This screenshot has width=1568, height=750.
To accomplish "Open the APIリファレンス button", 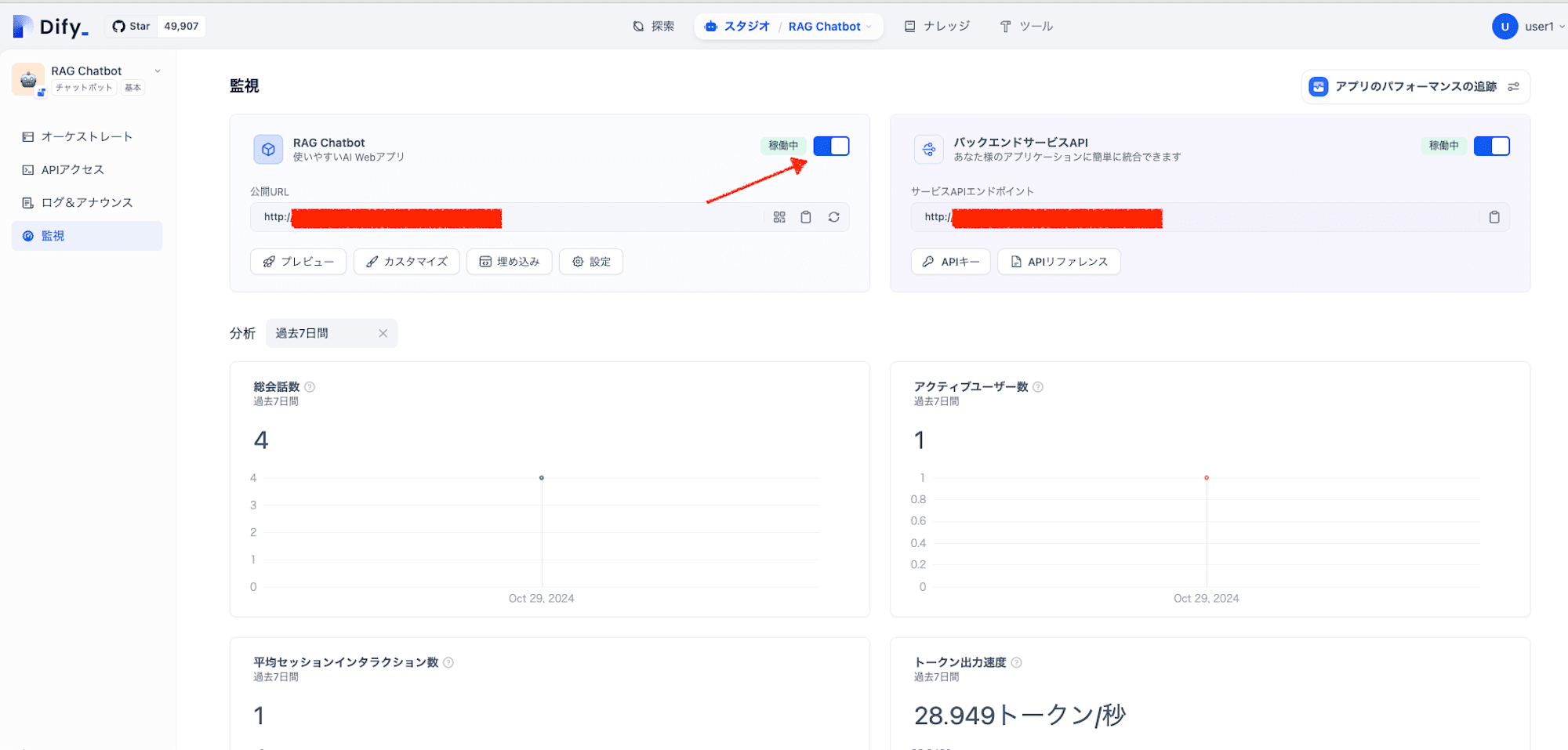I will tap(1059, 262).
